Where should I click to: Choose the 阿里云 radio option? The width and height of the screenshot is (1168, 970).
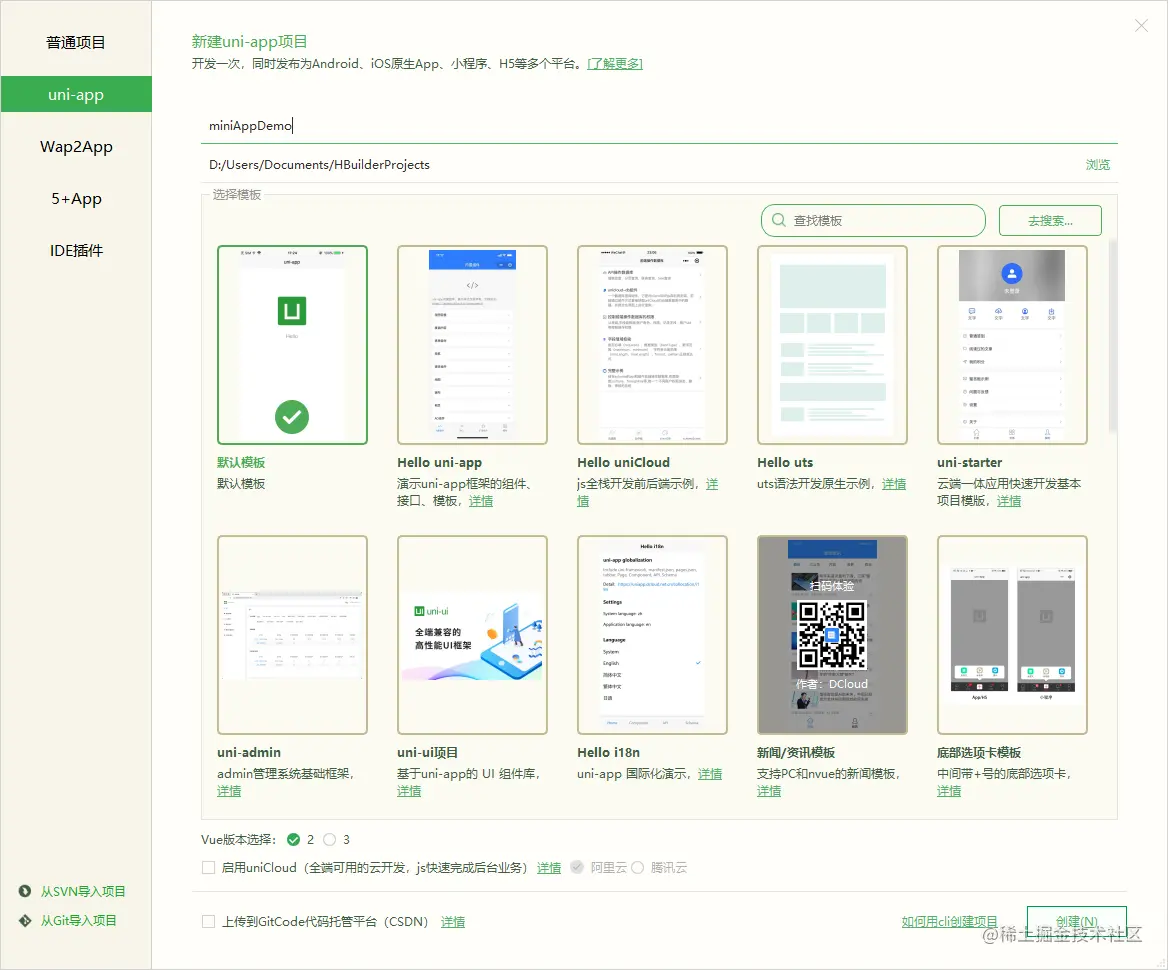coord(577,867)
